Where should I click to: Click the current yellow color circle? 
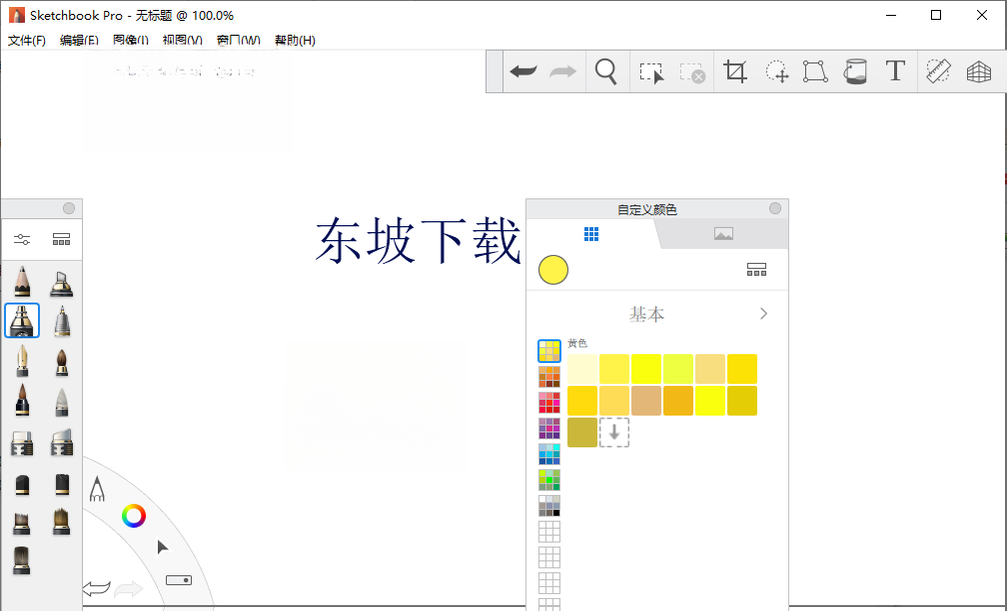click(x=553, y=270)
